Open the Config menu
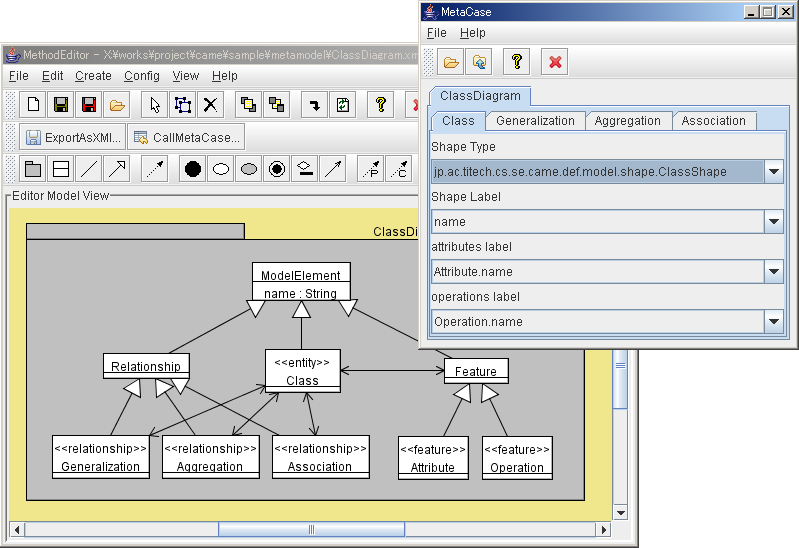Screen dimensions: 799x548 (x=142, y=76)
